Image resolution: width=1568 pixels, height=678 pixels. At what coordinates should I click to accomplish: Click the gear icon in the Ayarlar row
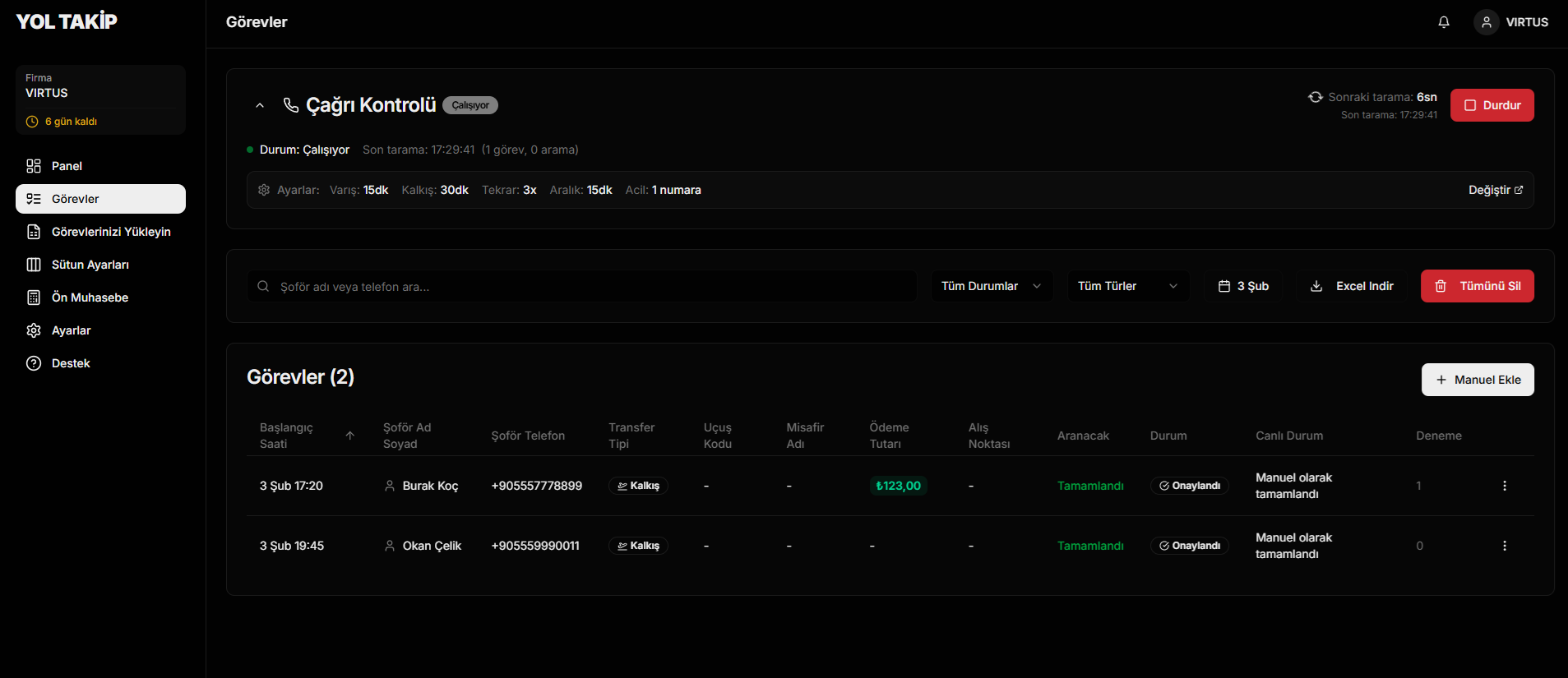point(264,190)
